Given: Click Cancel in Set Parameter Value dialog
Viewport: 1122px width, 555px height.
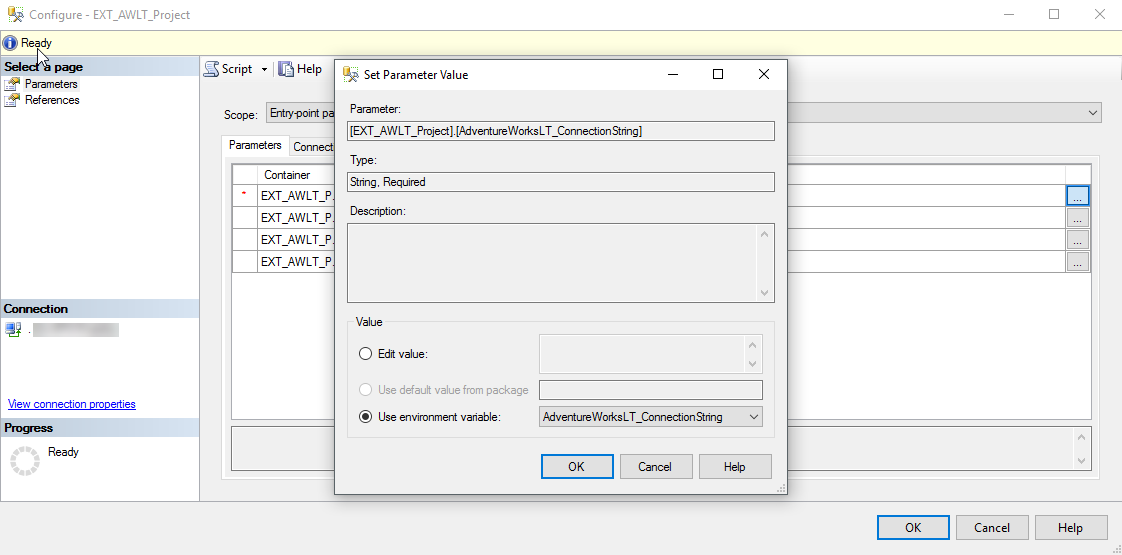Looking at the screenshot, I should pos(655,466).
